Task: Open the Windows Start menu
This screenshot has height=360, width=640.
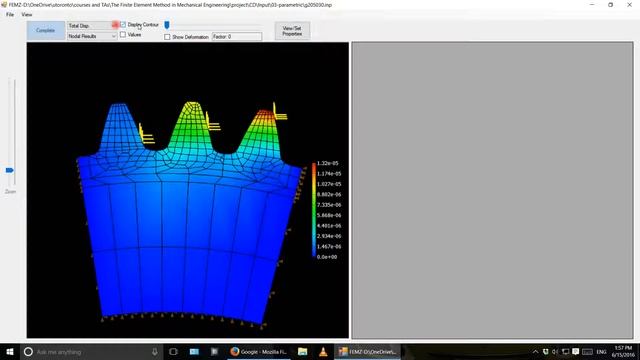Action: click(x=10, y=352)
